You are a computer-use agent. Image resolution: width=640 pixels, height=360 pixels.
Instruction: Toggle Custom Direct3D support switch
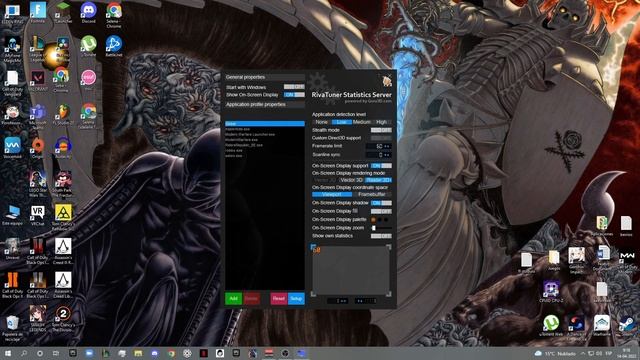[381, 138]
